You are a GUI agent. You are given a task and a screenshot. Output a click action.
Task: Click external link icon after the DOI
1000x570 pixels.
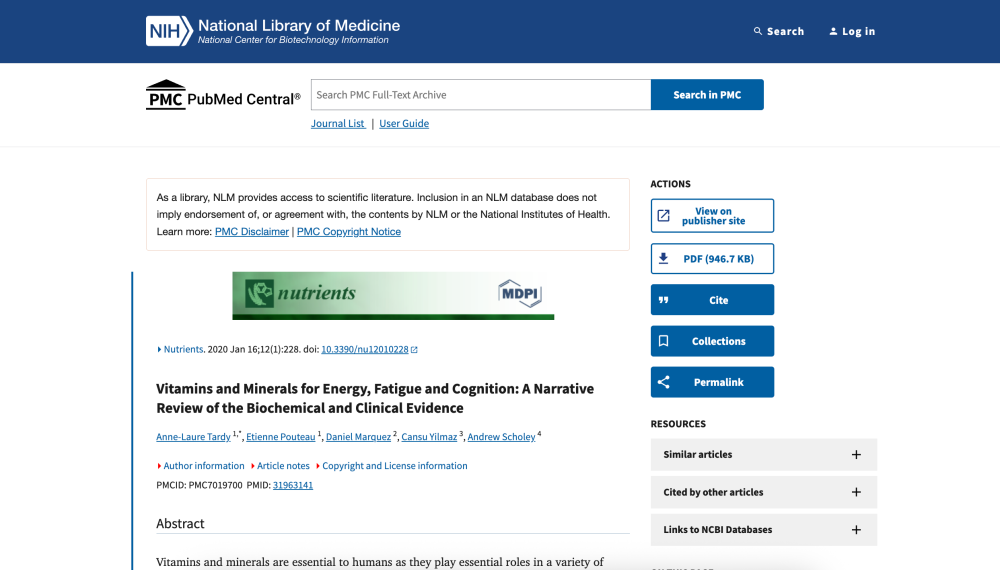click(x=414, y=349)
